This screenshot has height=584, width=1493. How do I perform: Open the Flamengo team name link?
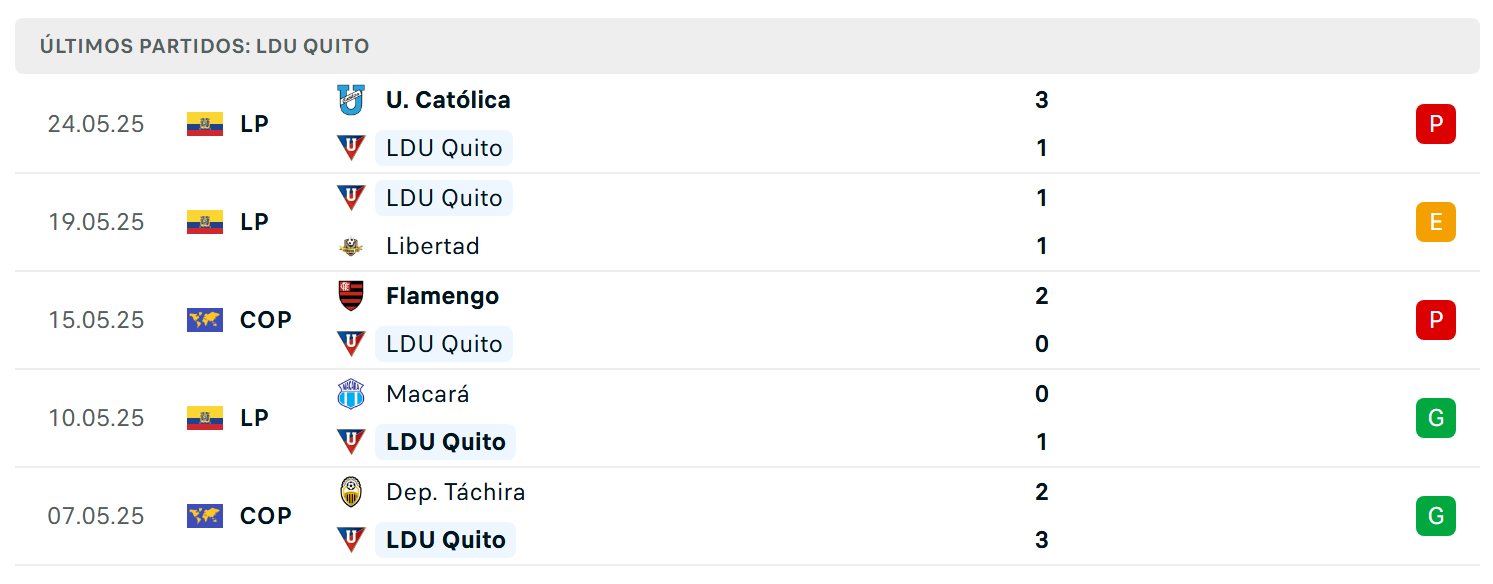442,296
